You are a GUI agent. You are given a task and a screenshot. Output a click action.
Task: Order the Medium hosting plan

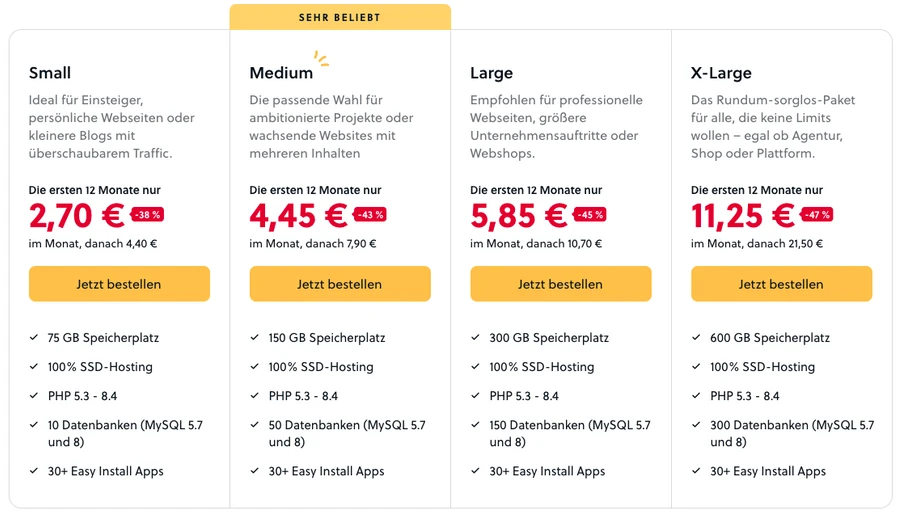(x=340, y=284)
